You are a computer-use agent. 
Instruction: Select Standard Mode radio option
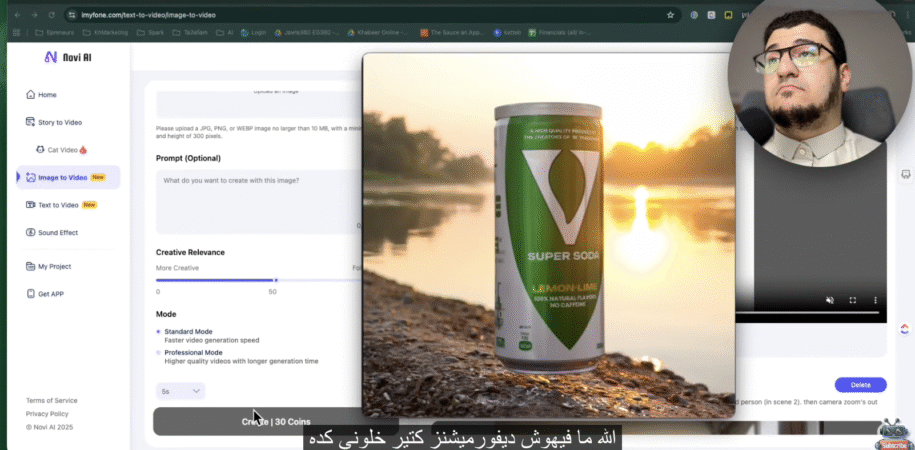point(158,332)
